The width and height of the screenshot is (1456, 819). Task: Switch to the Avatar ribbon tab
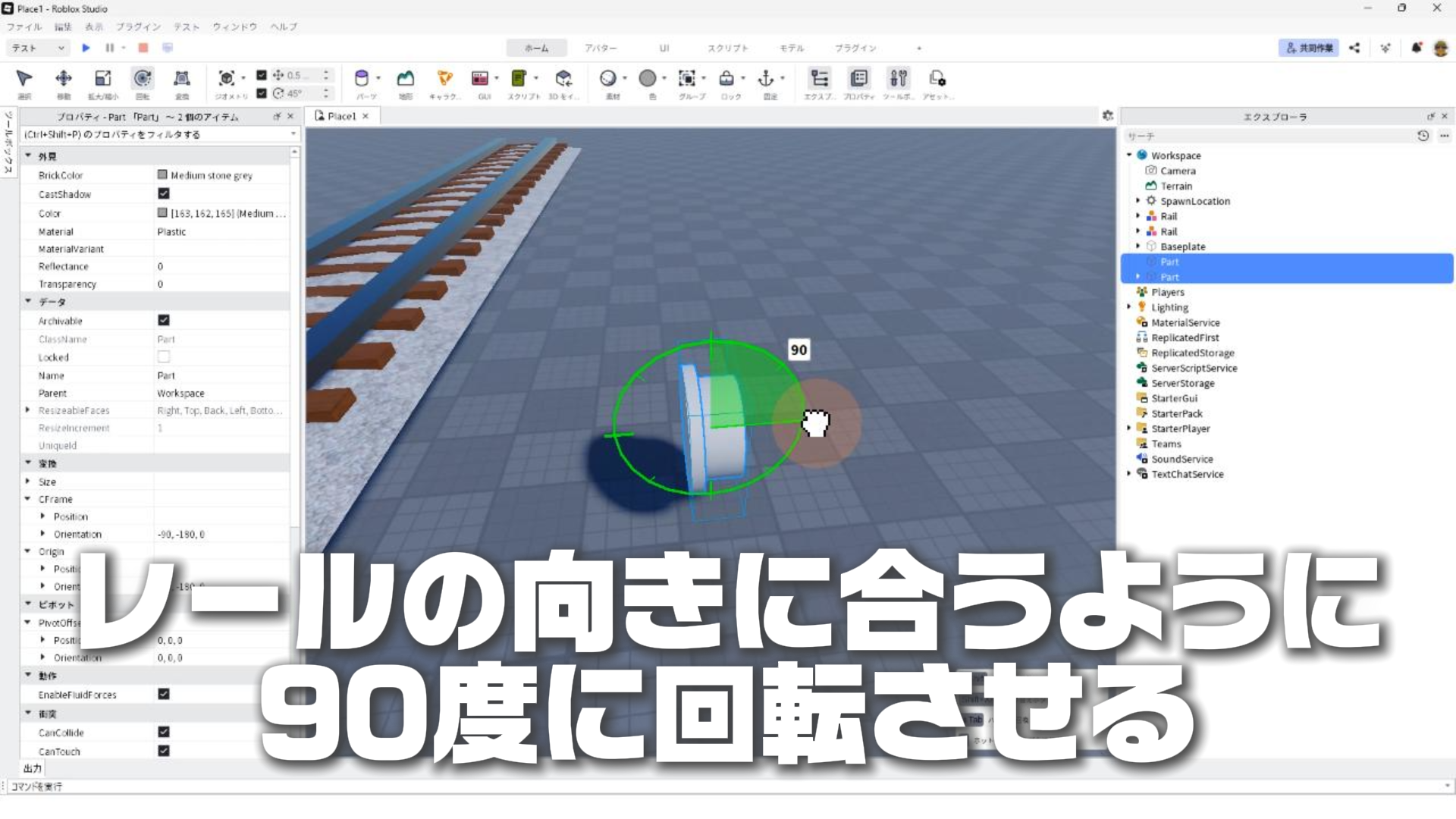[x=600, y=48]
